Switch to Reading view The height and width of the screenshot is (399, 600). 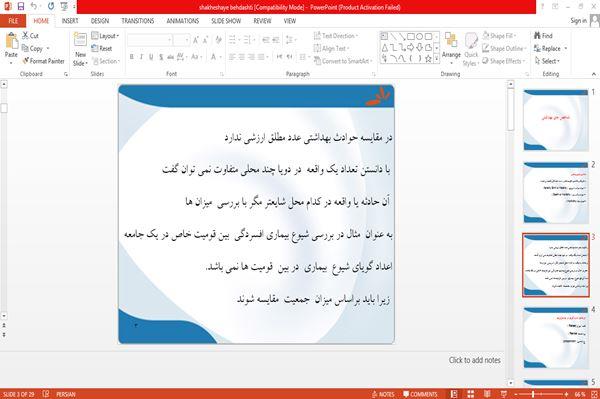(487, 394)
